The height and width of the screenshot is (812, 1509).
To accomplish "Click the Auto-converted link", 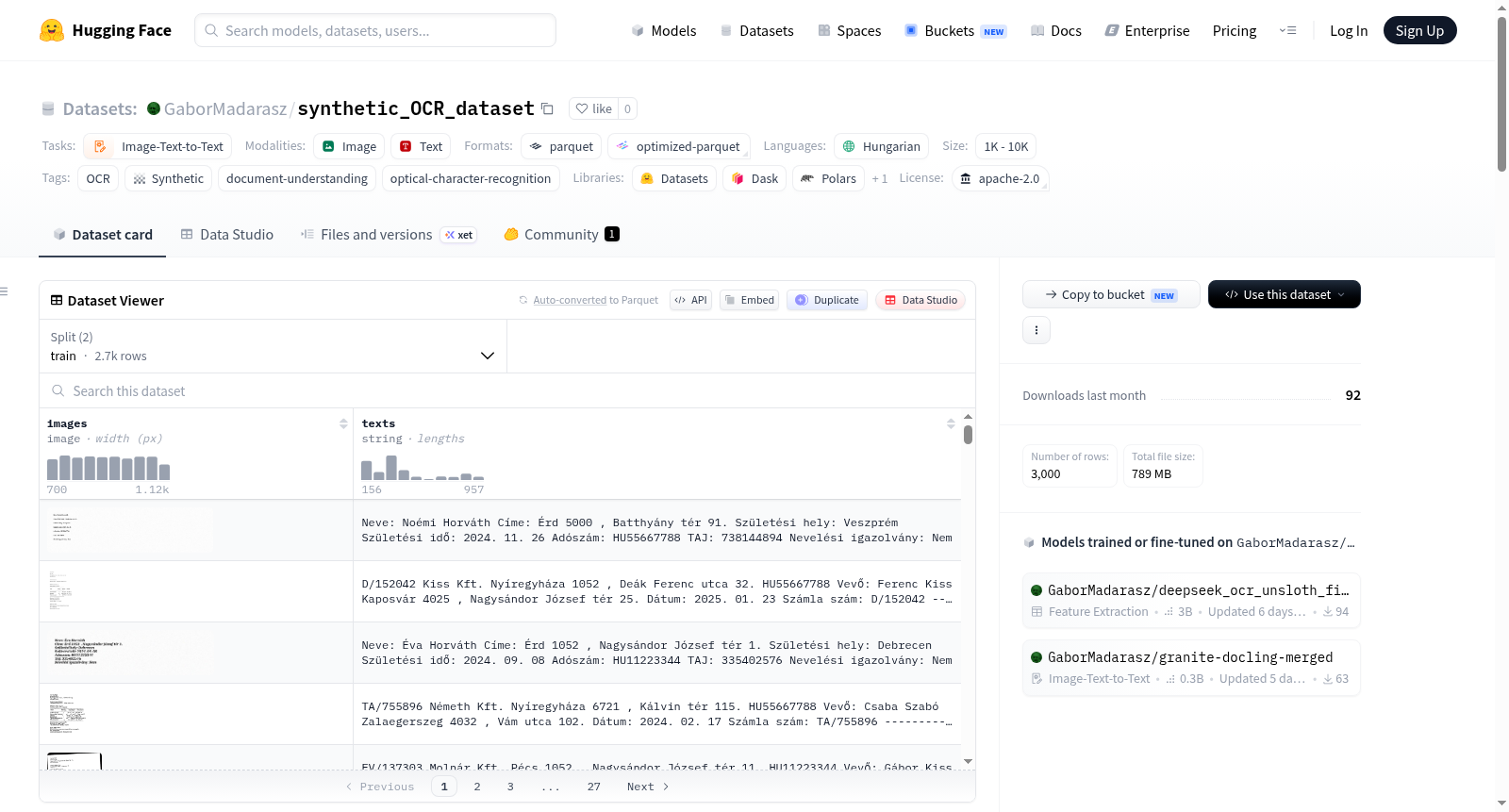I will coord(570,300).
